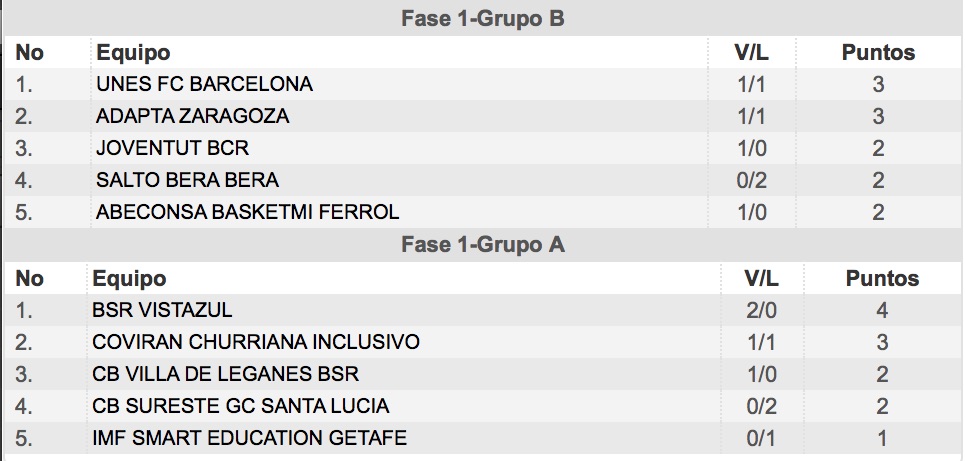965x461 pixels.
Task: Click COVIRAN CHURRIANA INCLUSIVO team
Action: point(256,342)
